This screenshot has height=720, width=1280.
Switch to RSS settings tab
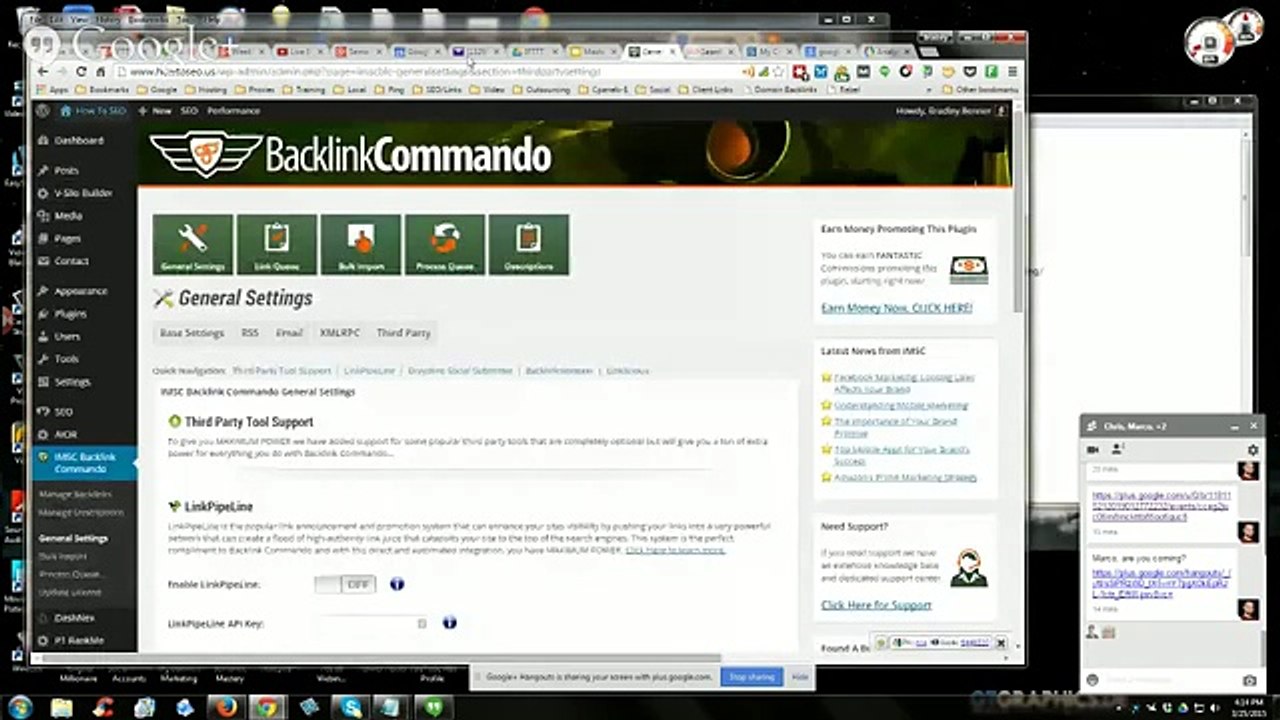[249, 333]
